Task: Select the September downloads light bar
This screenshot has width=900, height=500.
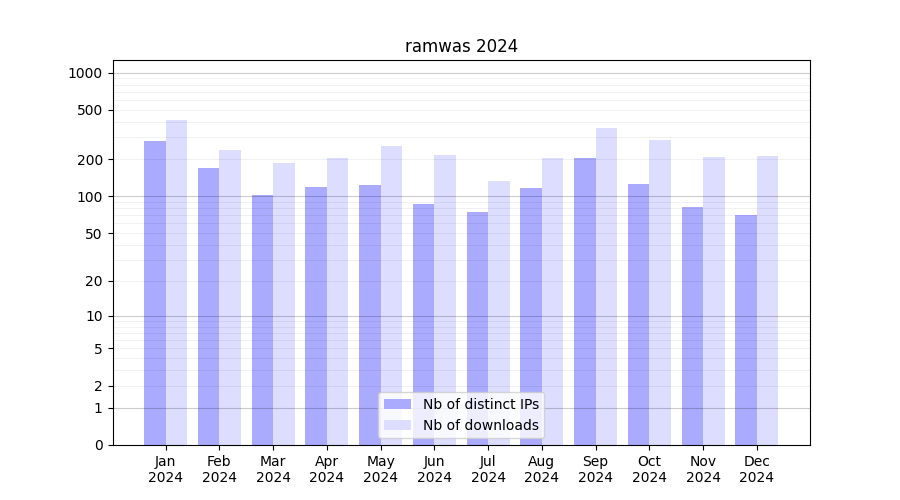Action: click(606, 287)
